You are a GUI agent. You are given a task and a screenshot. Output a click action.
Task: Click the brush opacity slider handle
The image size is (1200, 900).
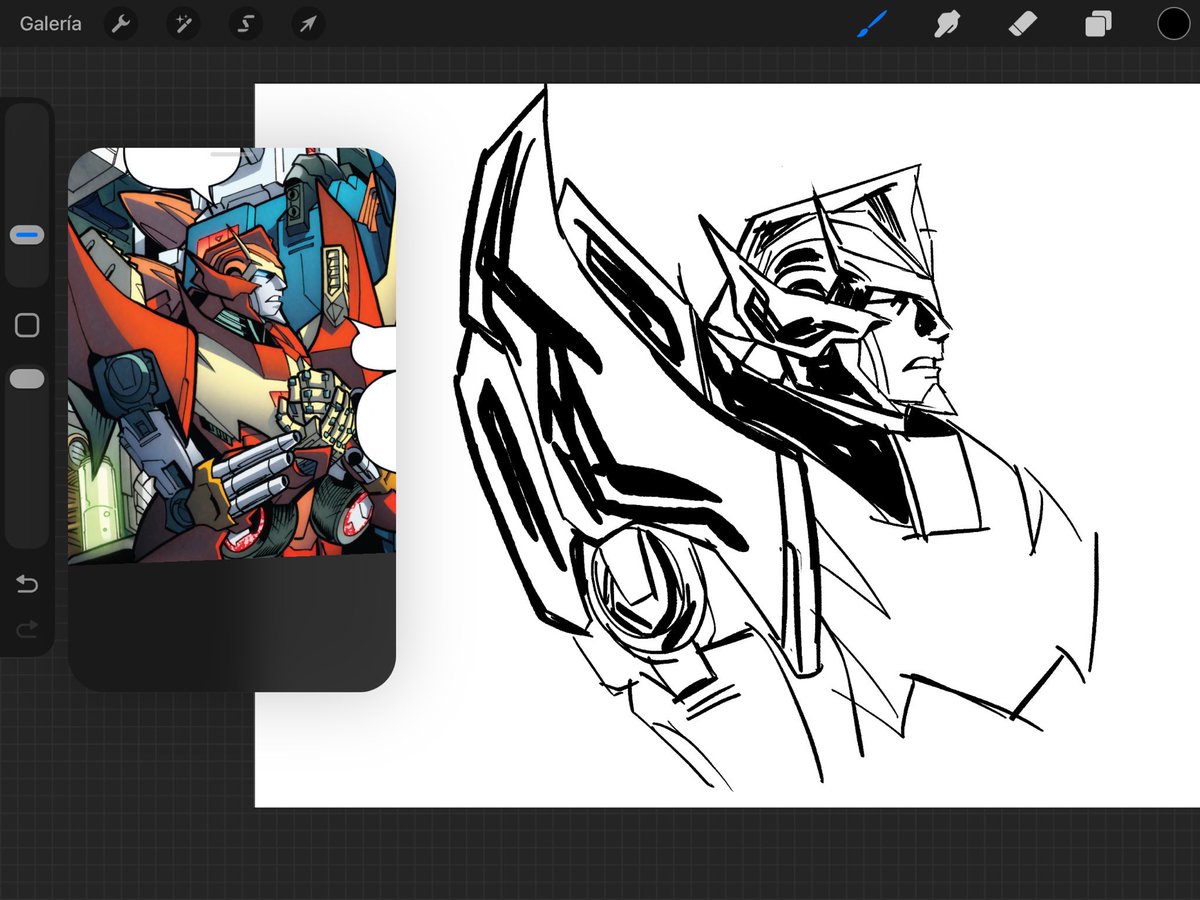(x=27, y=379)
